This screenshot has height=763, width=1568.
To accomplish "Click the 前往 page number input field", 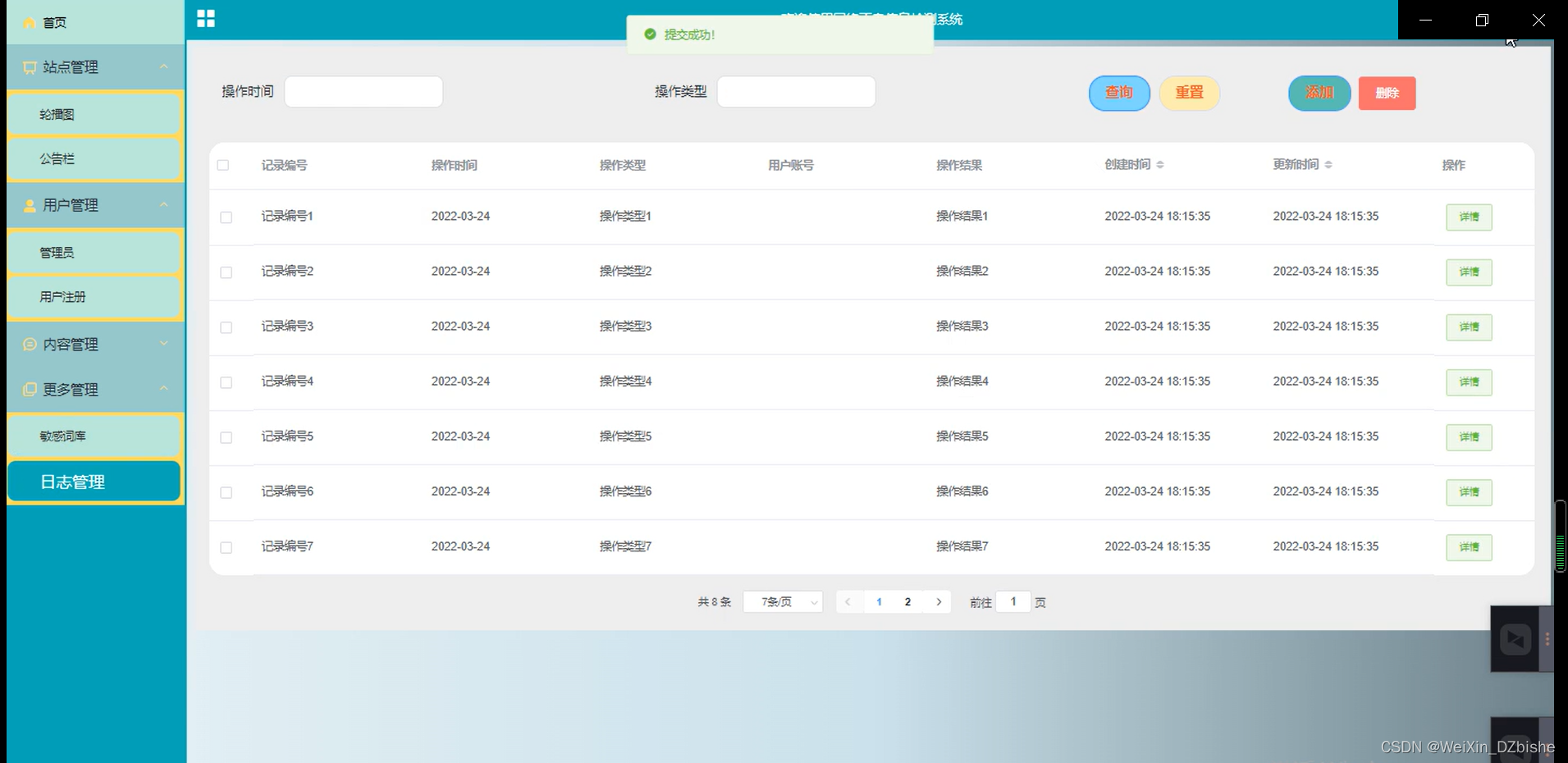I will [x=1013, y=601].
